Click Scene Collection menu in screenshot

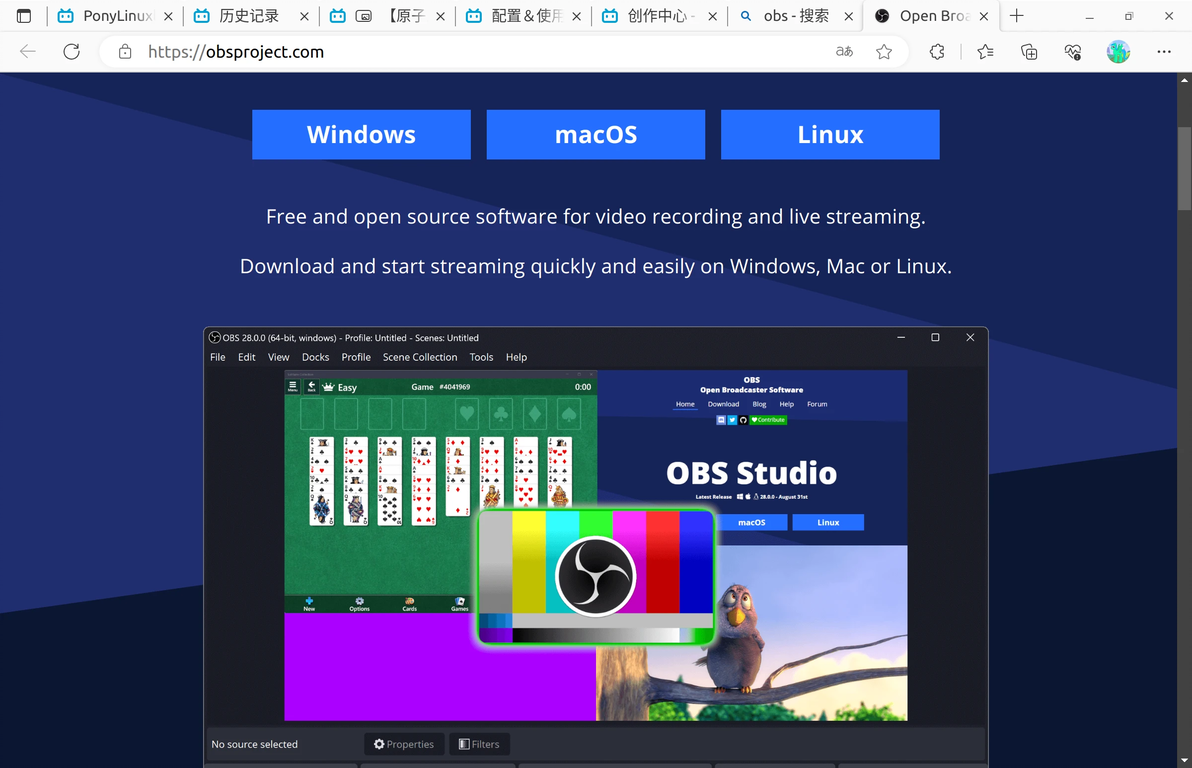[420, 357]
